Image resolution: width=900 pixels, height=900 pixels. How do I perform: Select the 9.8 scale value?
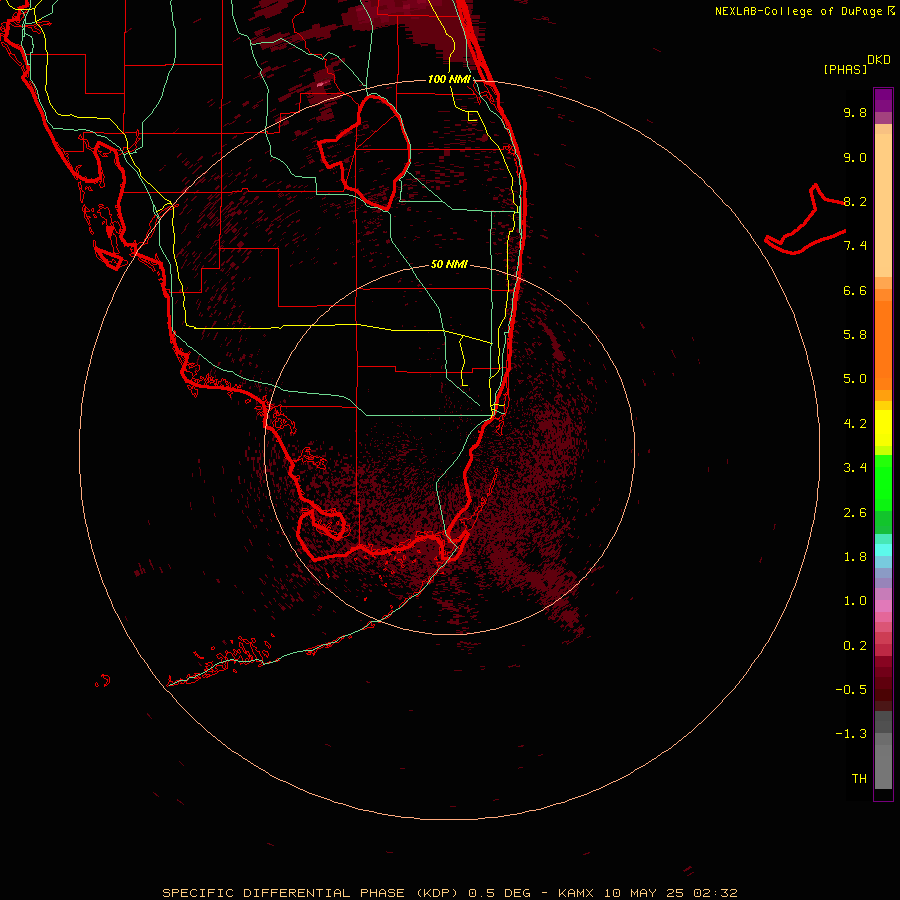(855, 112)
